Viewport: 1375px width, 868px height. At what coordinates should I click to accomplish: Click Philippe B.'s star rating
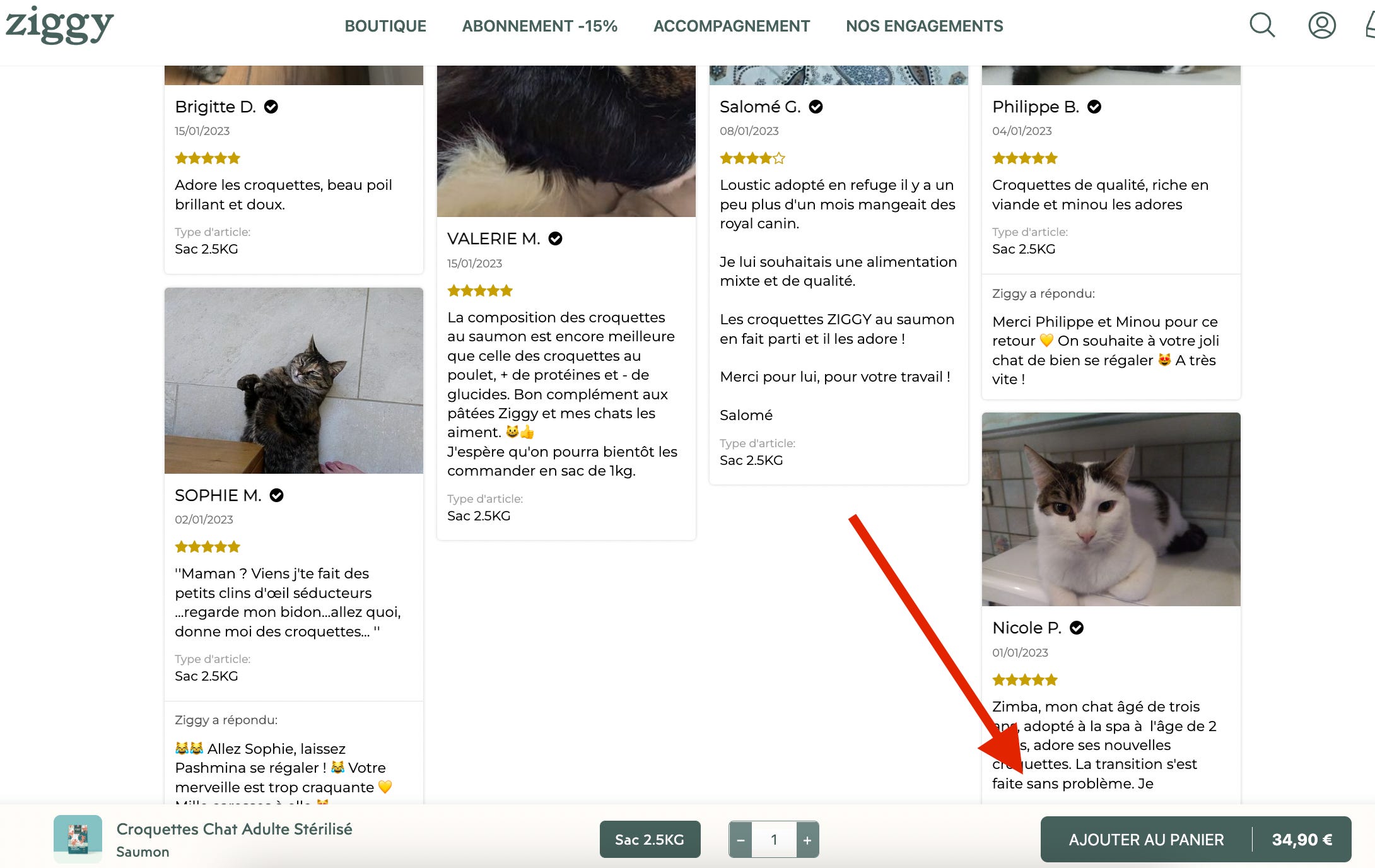click(1025, 158)
